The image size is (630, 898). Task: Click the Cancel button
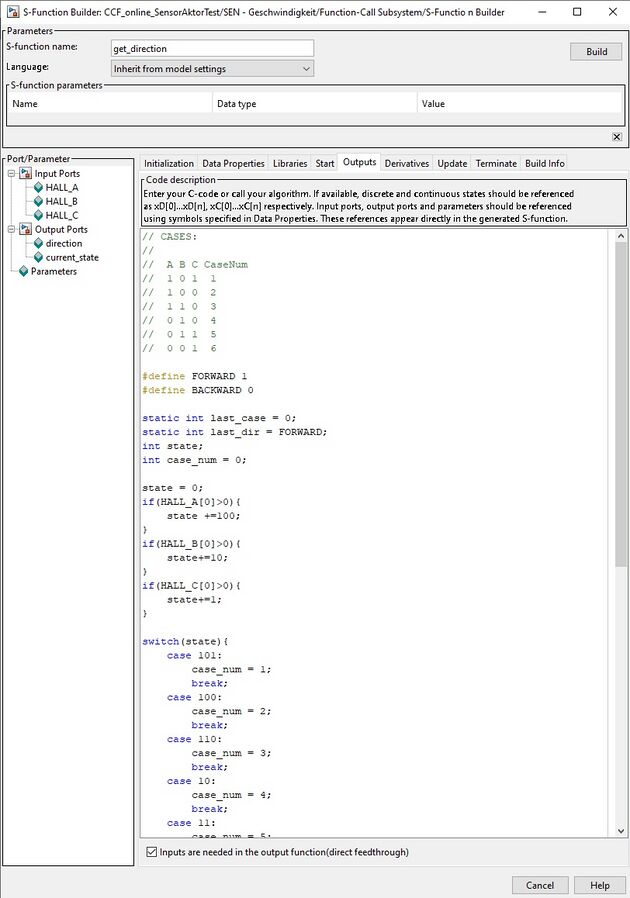pyautogui.click(x=539, y=885)
